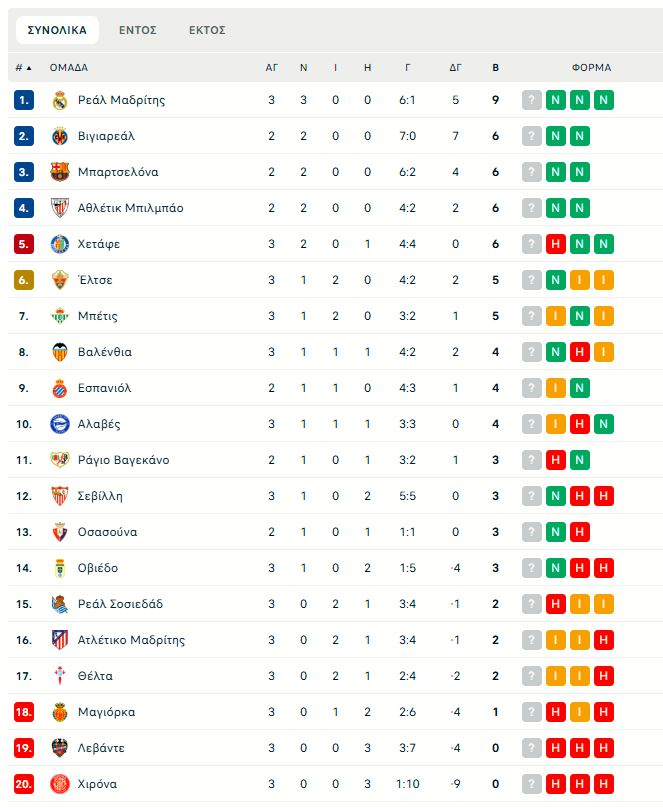Sort standings by the Β points header
This screenshot has height=808, width=663.
(x=496, y=68)
